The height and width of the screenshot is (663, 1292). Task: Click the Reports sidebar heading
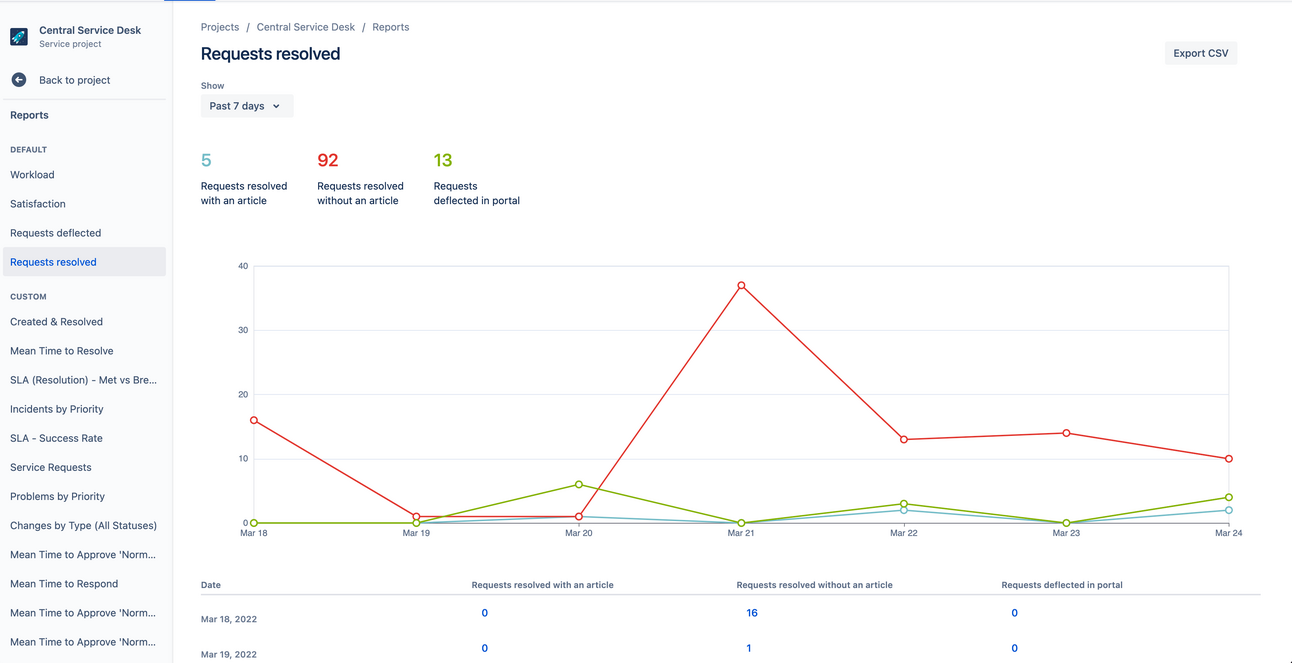click(x=29, y=115)
